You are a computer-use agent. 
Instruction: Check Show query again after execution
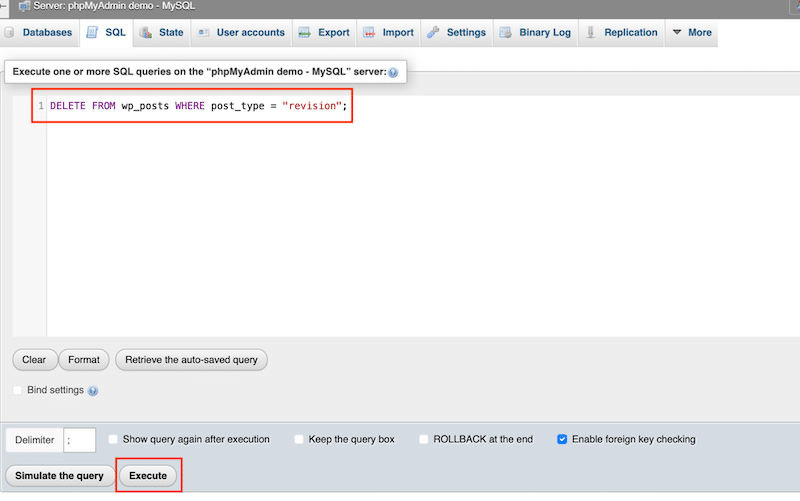click(x=113, y=439)
